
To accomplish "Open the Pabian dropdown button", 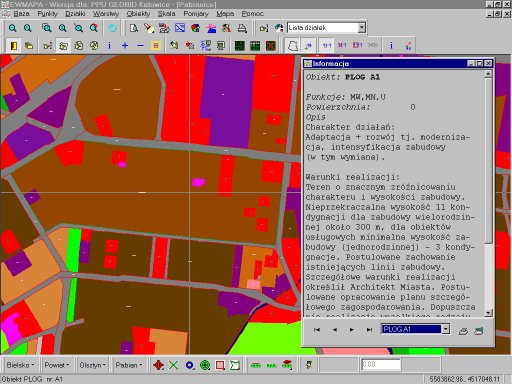I will click(x=128, y=365).
